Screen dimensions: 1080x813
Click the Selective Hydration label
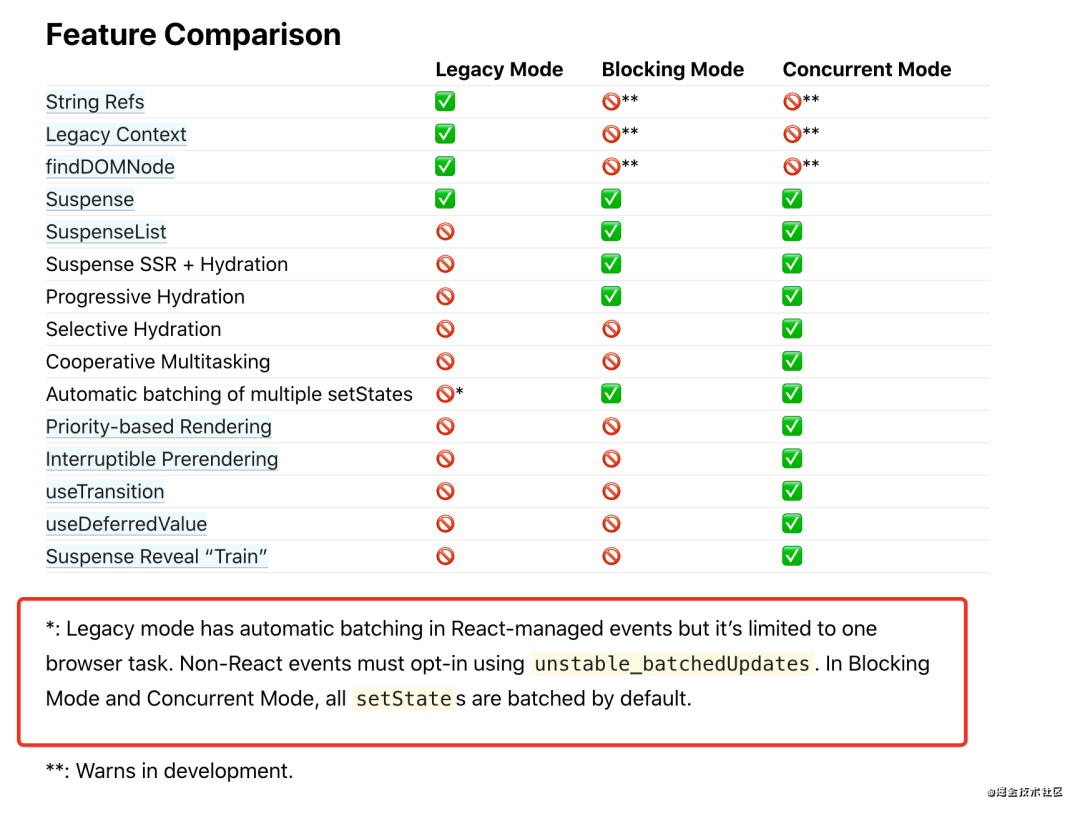(134, 329)
